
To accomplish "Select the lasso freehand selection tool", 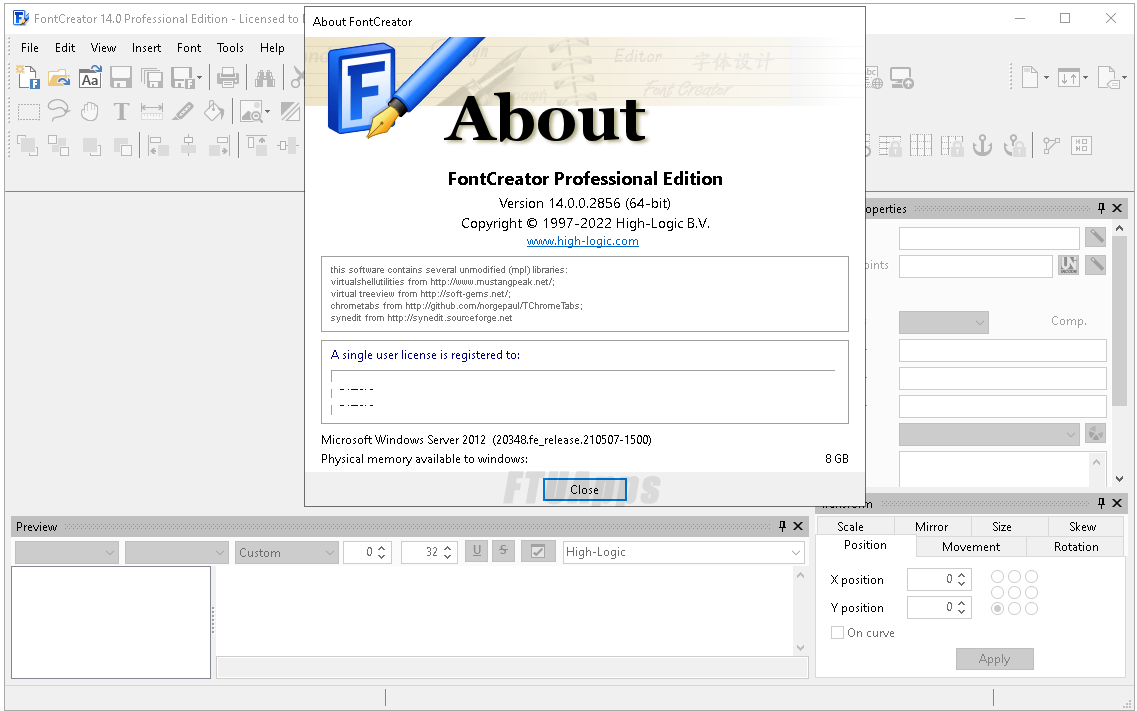I will click(59, 111).
